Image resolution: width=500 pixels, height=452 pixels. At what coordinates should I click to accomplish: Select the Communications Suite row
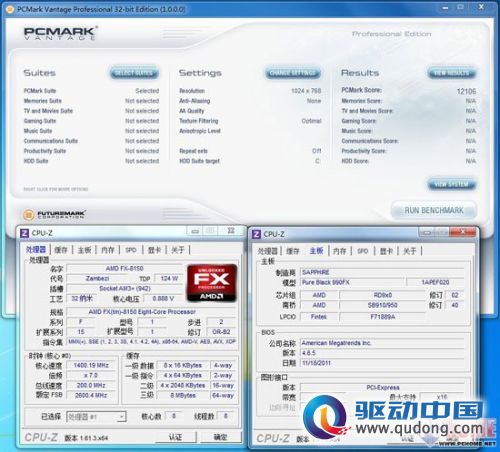91,141
